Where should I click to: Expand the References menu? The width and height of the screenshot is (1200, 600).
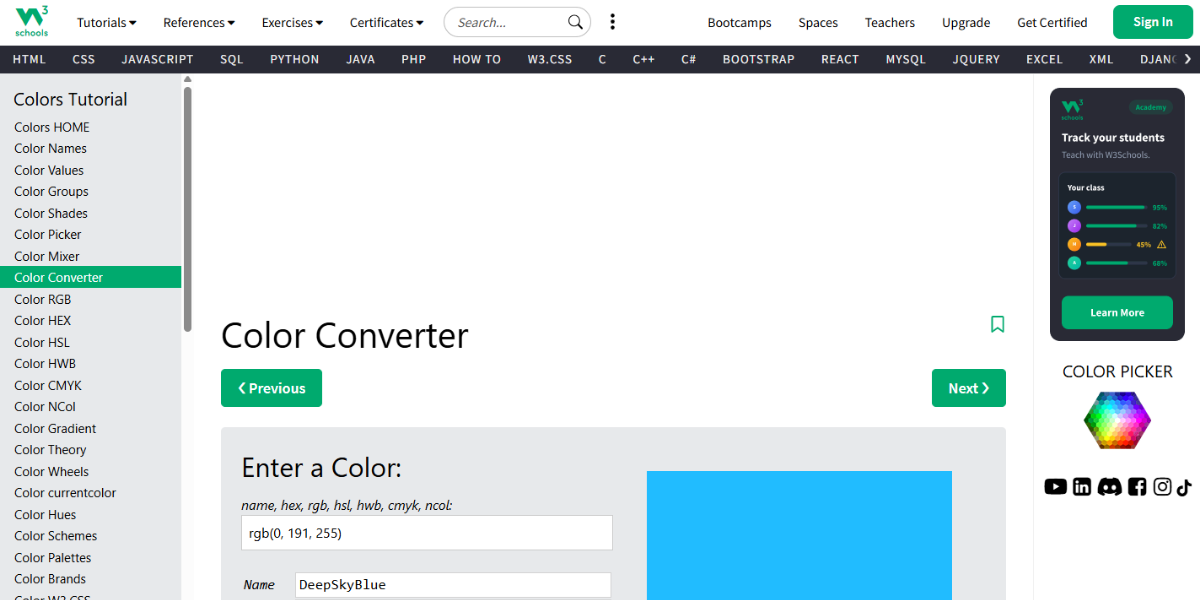(x=198, y=22)
